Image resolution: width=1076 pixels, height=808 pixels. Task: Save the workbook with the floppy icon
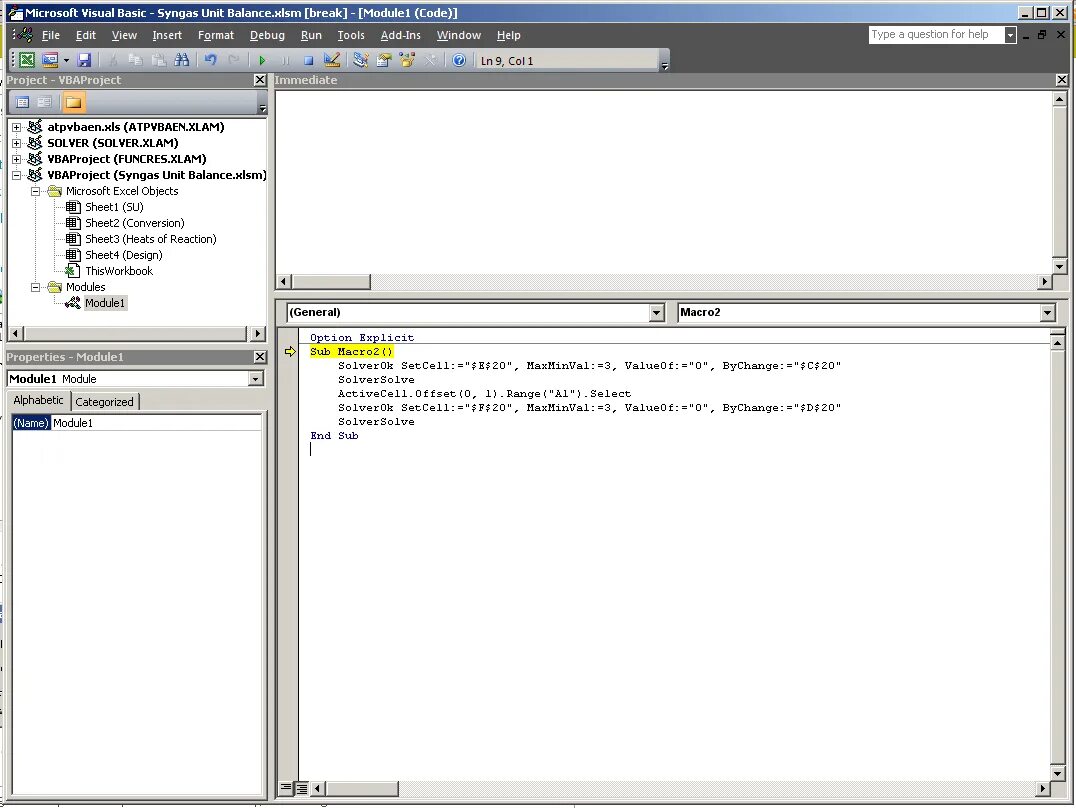tap(84, 60)
